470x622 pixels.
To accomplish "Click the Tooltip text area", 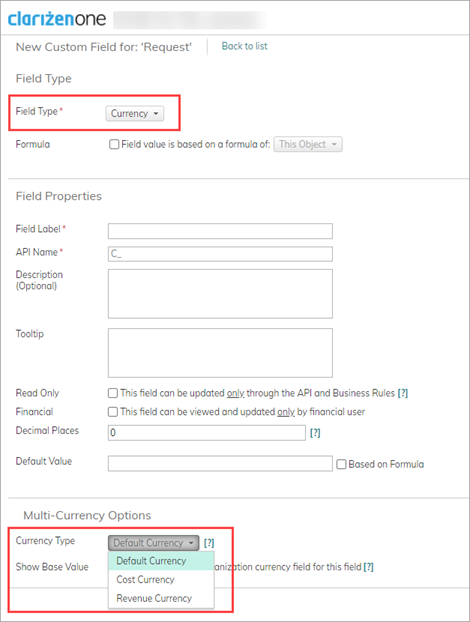I will tap(220, 353).
